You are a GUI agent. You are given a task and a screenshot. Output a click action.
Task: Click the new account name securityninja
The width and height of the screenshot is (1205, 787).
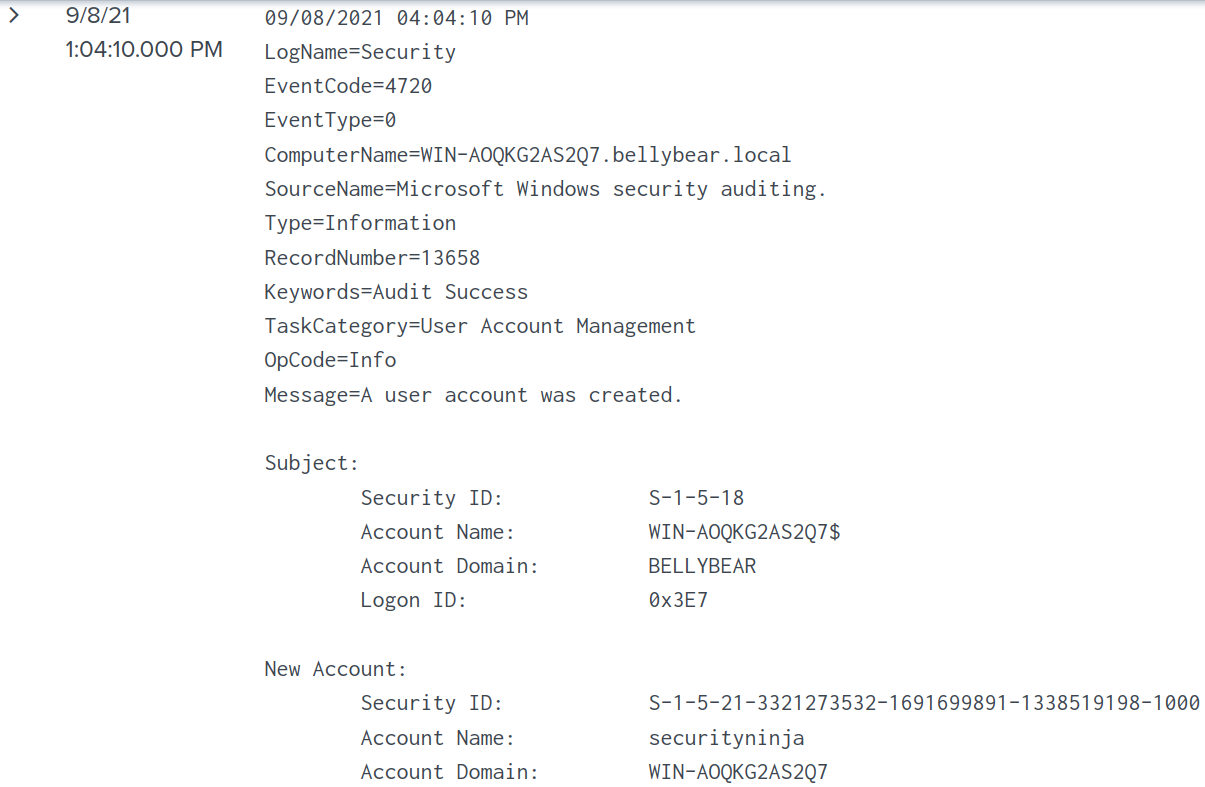click(x=726, y=738)
